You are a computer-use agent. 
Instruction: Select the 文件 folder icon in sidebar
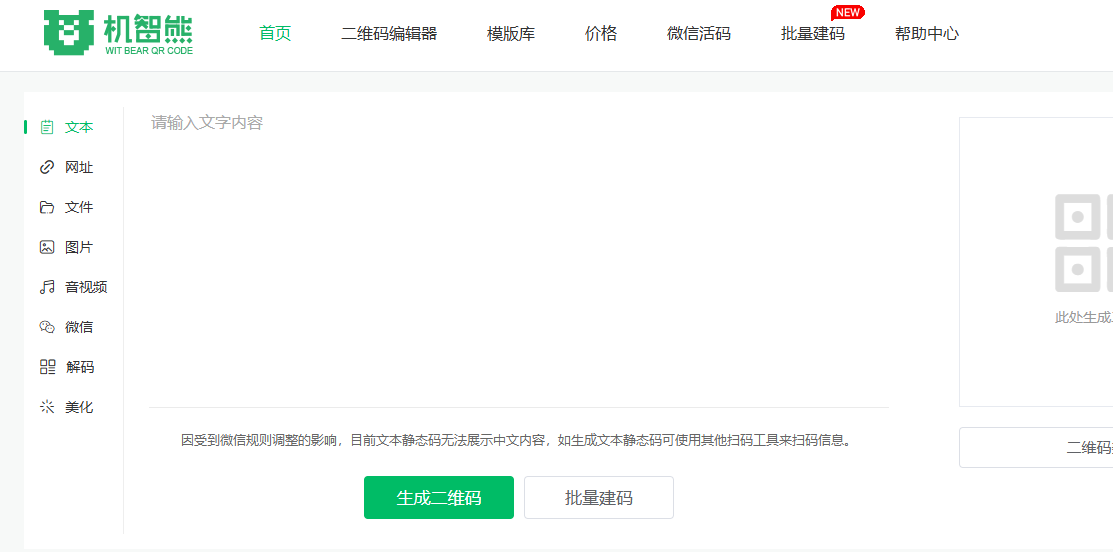47,207
